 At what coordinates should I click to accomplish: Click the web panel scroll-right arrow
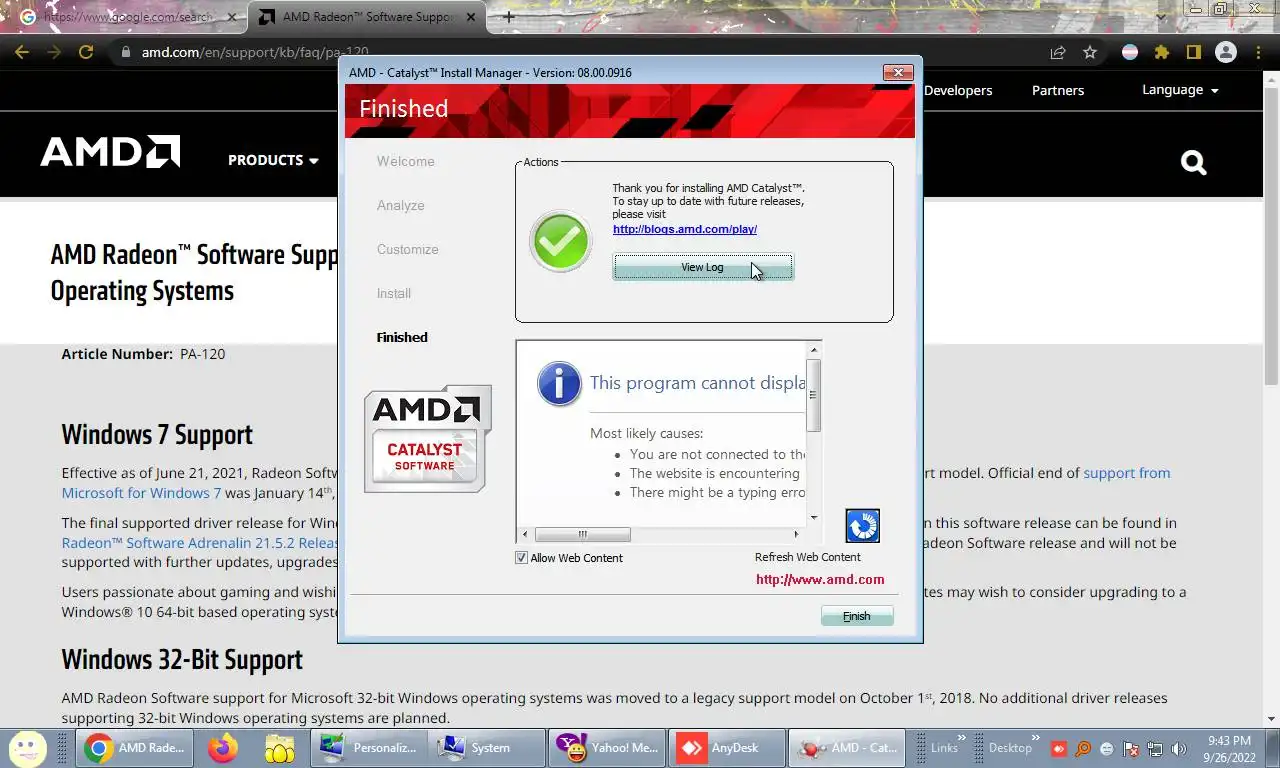(x=797, y=534)
